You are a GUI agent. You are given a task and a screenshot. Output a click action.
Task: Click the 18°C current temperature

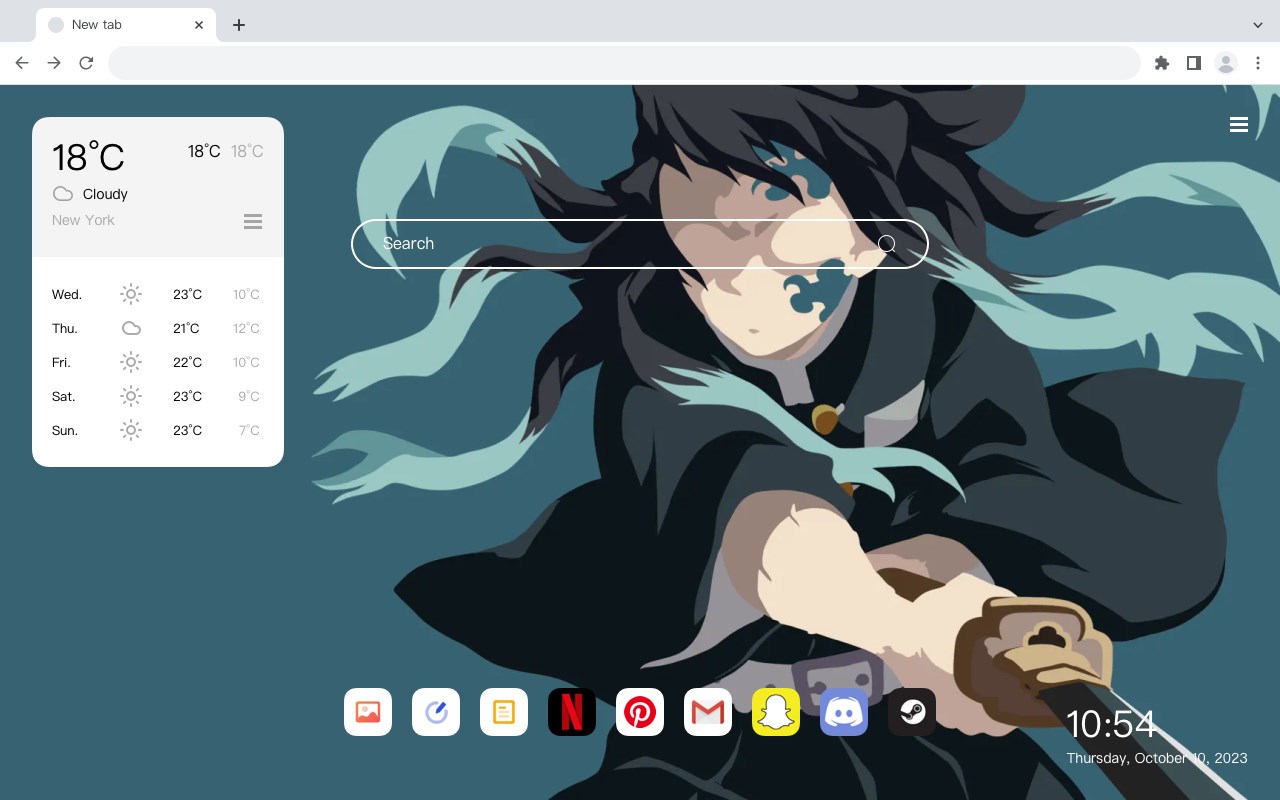pyautogui.click(x=88, y=156)
